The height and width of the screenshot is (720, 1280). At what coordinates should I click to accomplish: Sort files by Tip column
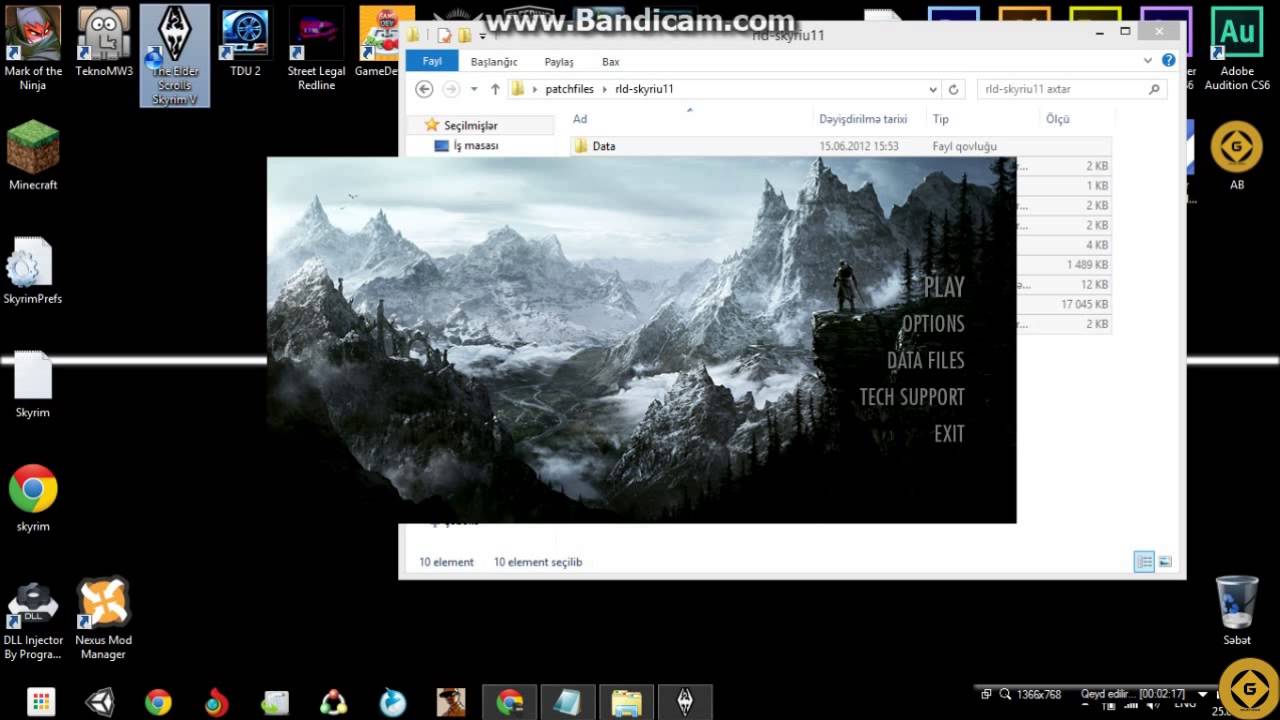[x=941, y=119]
